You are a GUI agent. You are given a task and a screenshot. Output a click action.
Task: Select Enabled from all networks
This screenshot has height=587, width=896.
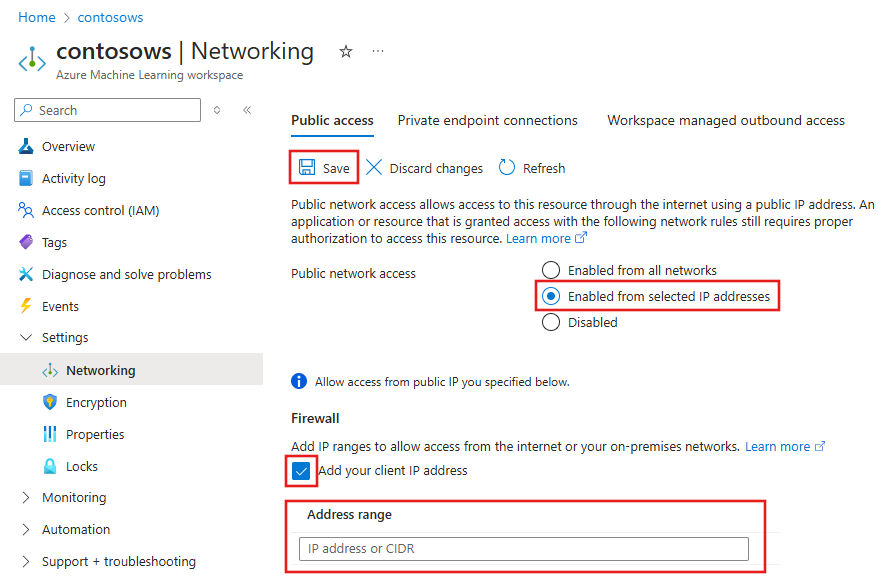coord(551,269)
